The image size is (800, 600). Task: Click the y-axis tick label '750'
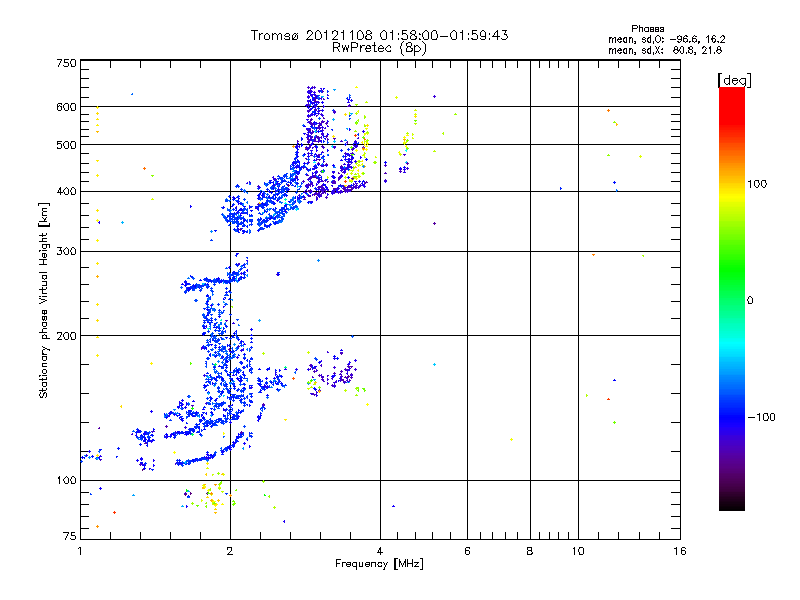point(66,63)
